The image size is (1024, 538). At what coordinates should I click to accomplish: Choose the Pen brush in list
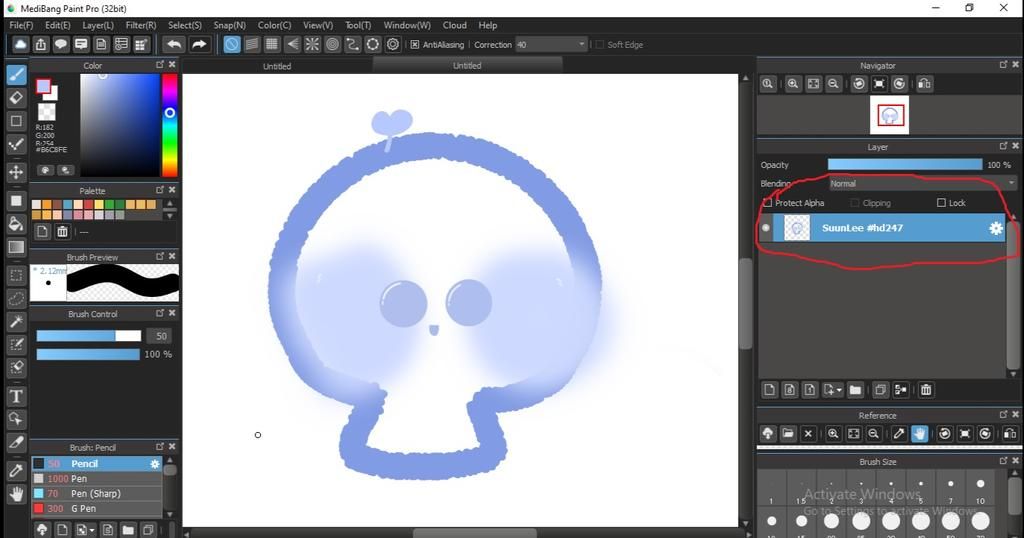pos(97,479)
